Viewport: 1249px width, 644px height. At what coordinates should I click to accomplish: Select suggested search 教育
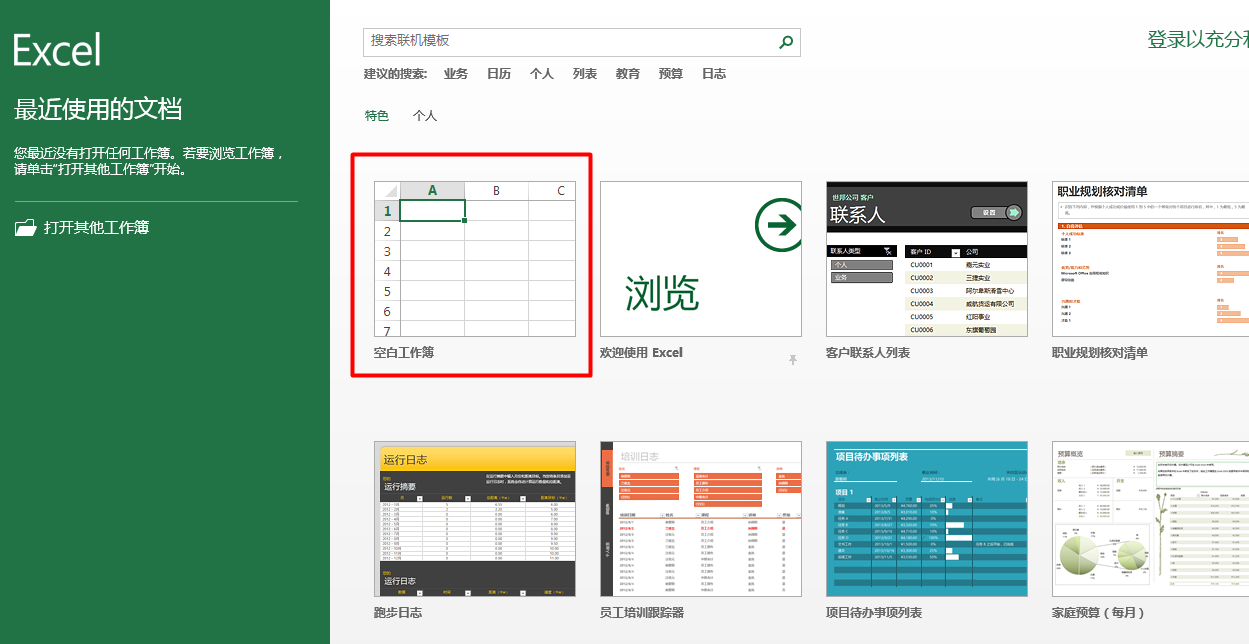click(x=628, y=74)
